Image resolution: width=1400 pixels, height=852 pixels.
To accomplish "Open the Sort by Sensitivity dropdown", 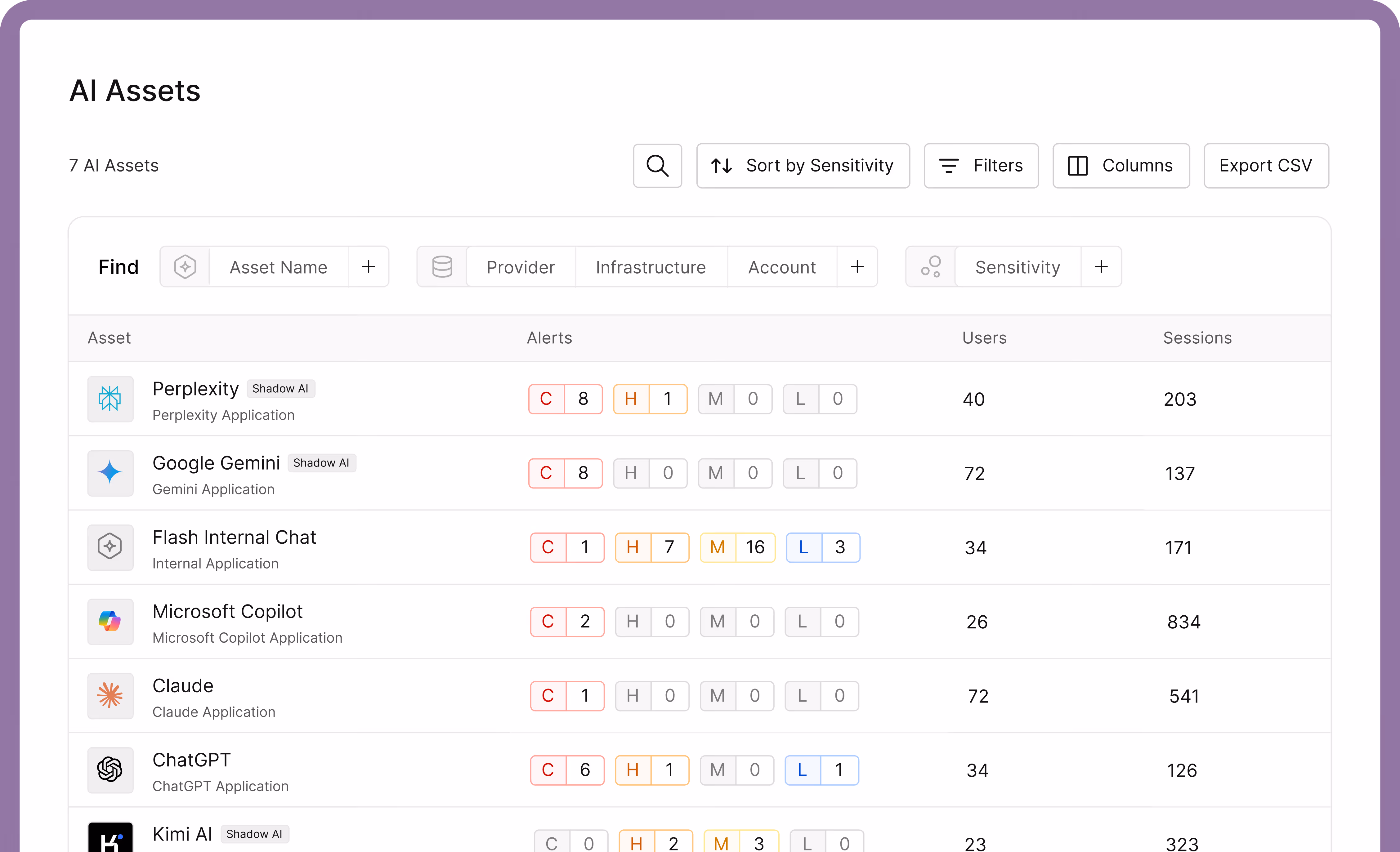I will click(x=802, y=166).
